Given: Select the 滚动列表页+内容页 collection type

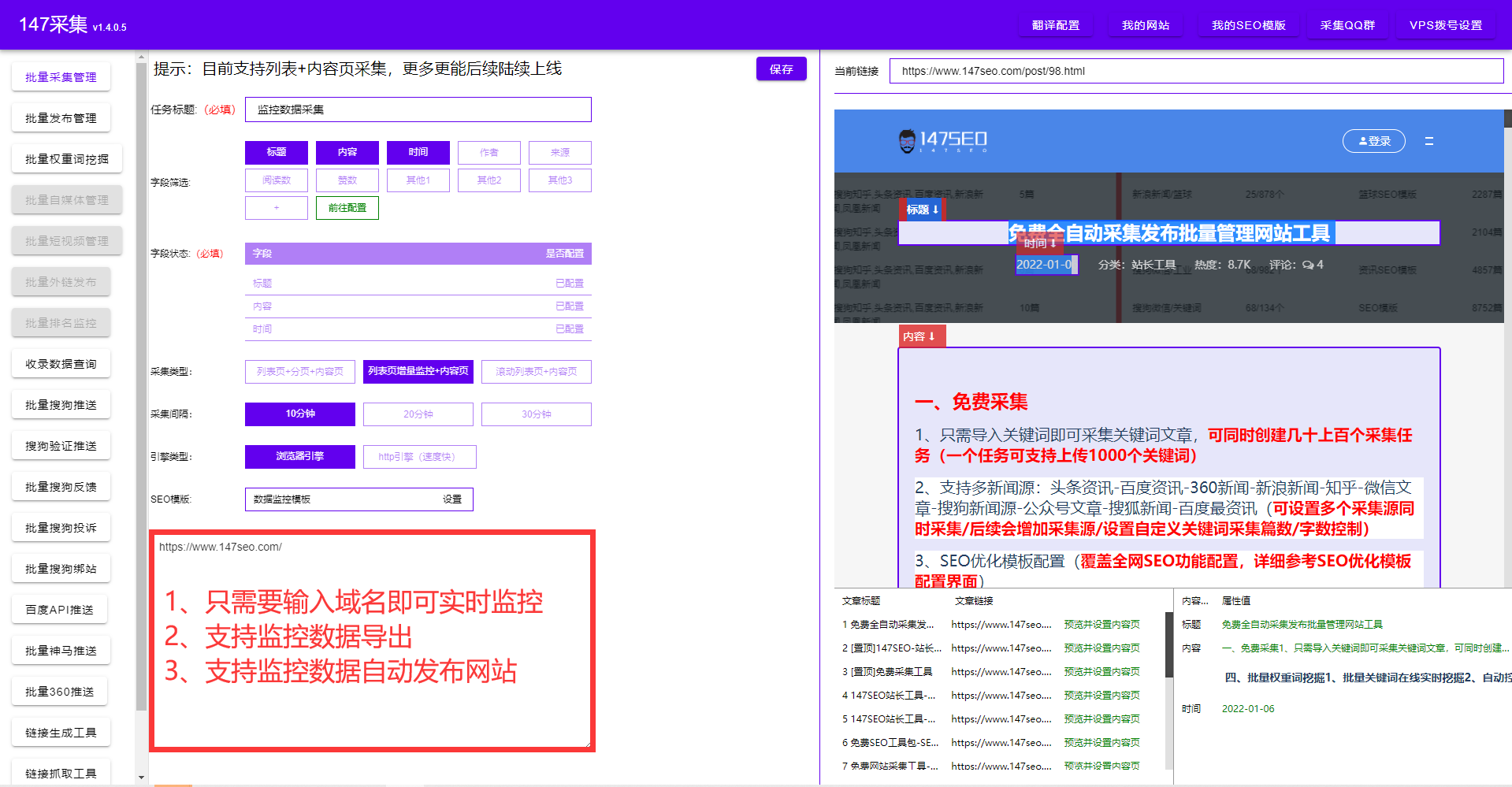Looking at the screenshot, I should [536, 371].
